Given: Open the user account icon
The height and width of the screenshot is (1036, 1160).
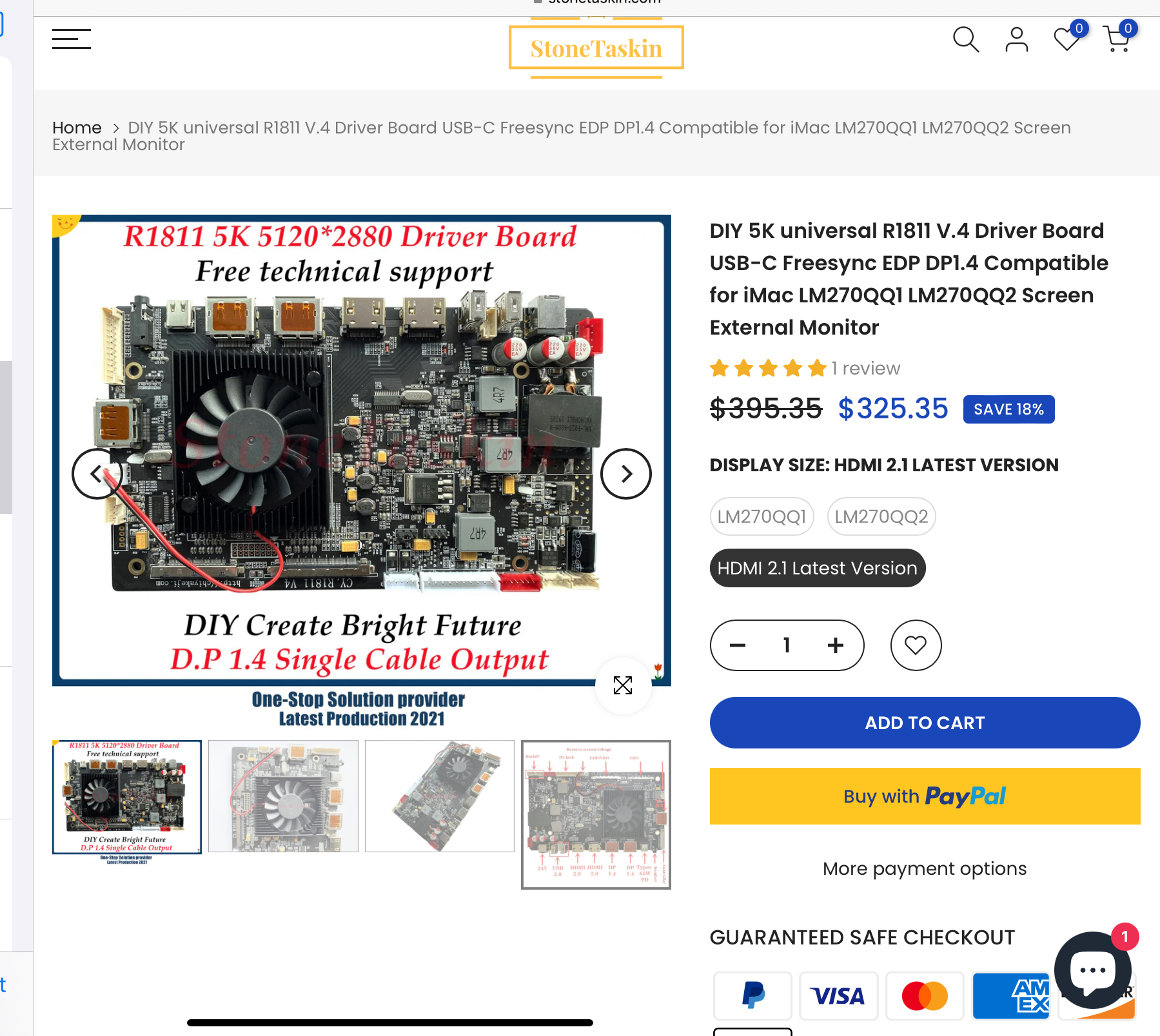Looking at the screenshot, I should (x=1016, y=39).
